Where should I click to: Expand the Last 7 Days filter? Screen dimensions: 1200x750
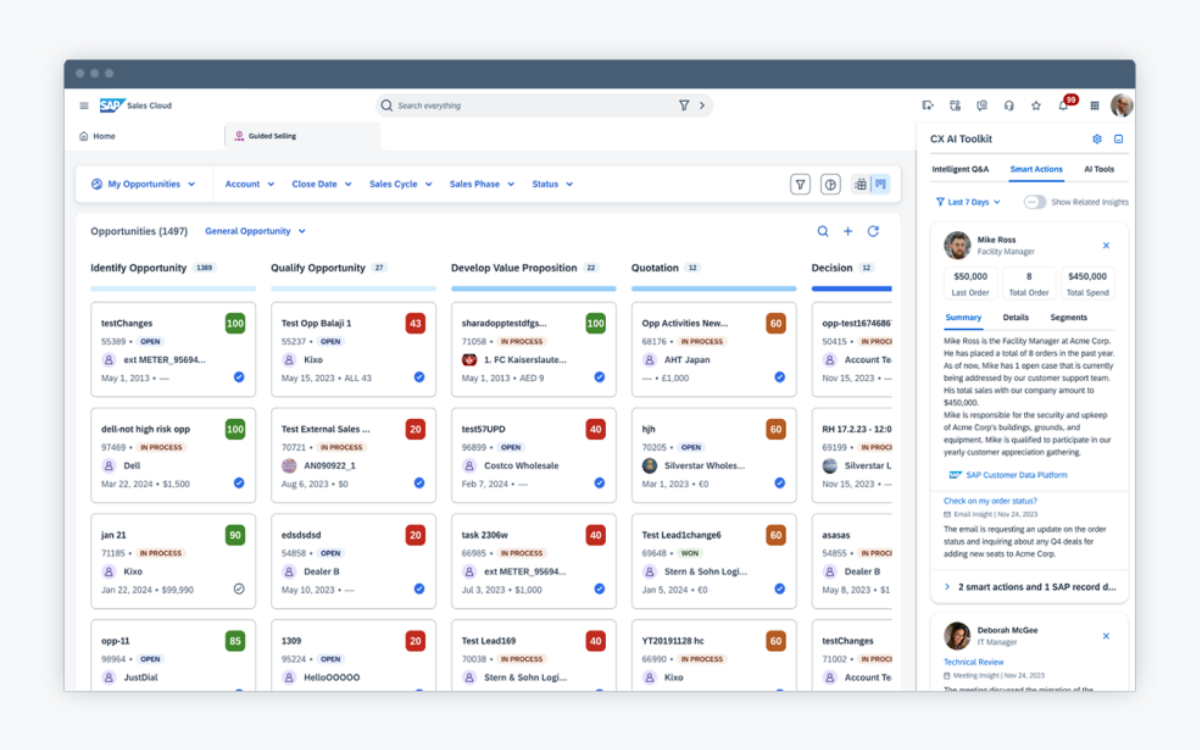[968, 202]
